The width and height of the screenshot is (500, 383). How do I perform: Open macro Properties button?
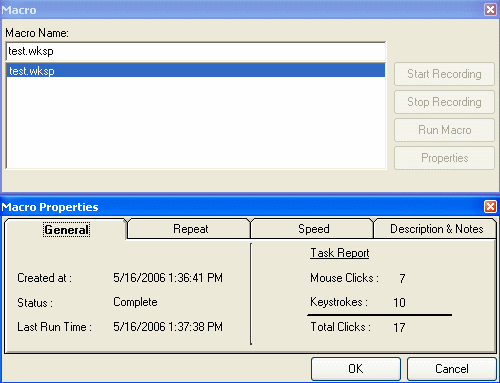click(x=444, y=158)
